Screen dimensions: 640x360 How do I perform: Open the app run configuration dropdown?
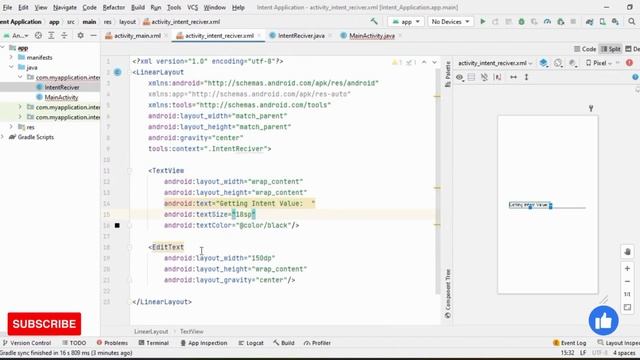pyautogui.click(x=406, y=22)
